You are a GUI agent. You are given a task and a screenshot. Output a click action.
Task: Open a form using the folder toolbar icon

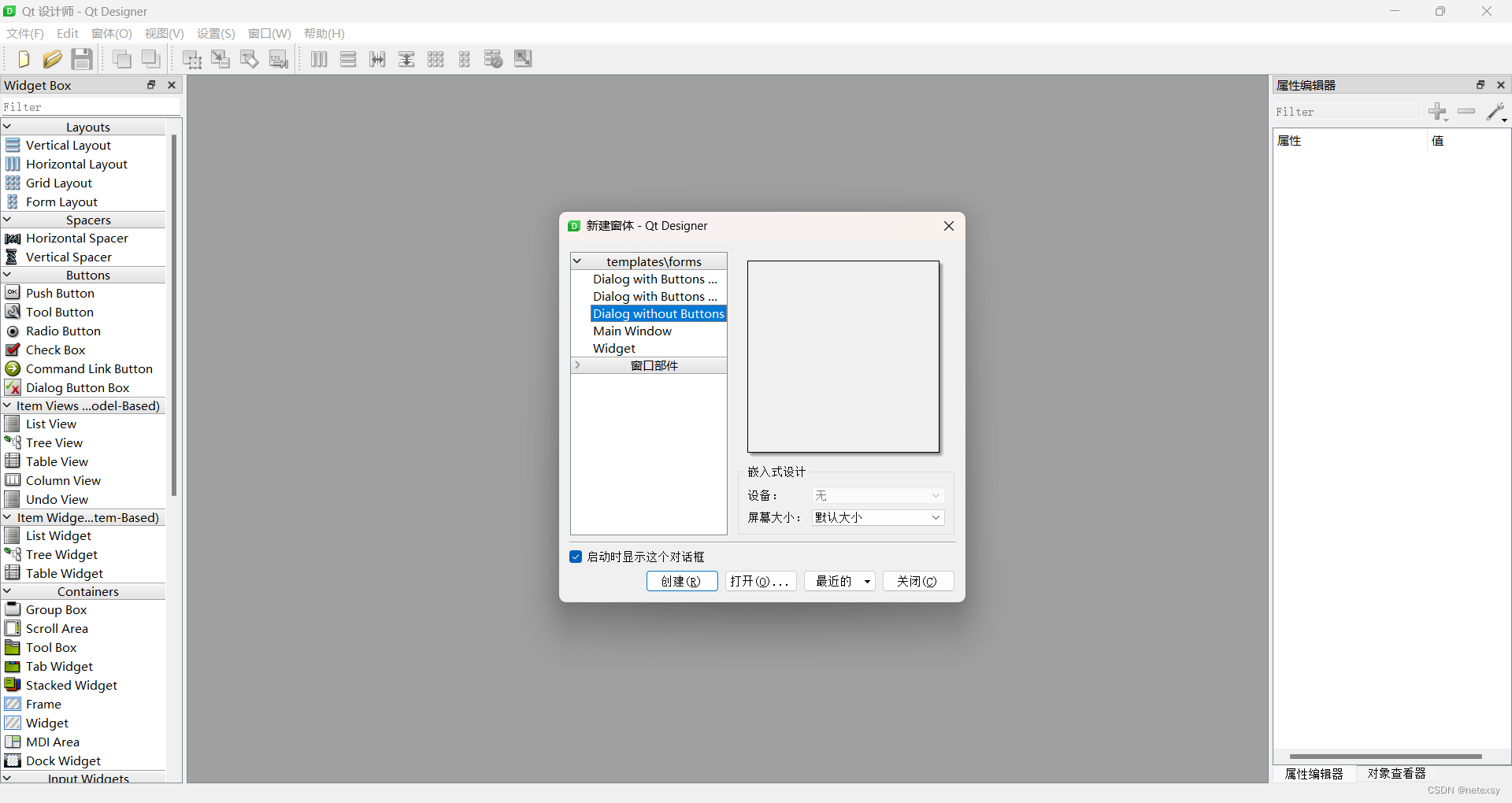52,58
